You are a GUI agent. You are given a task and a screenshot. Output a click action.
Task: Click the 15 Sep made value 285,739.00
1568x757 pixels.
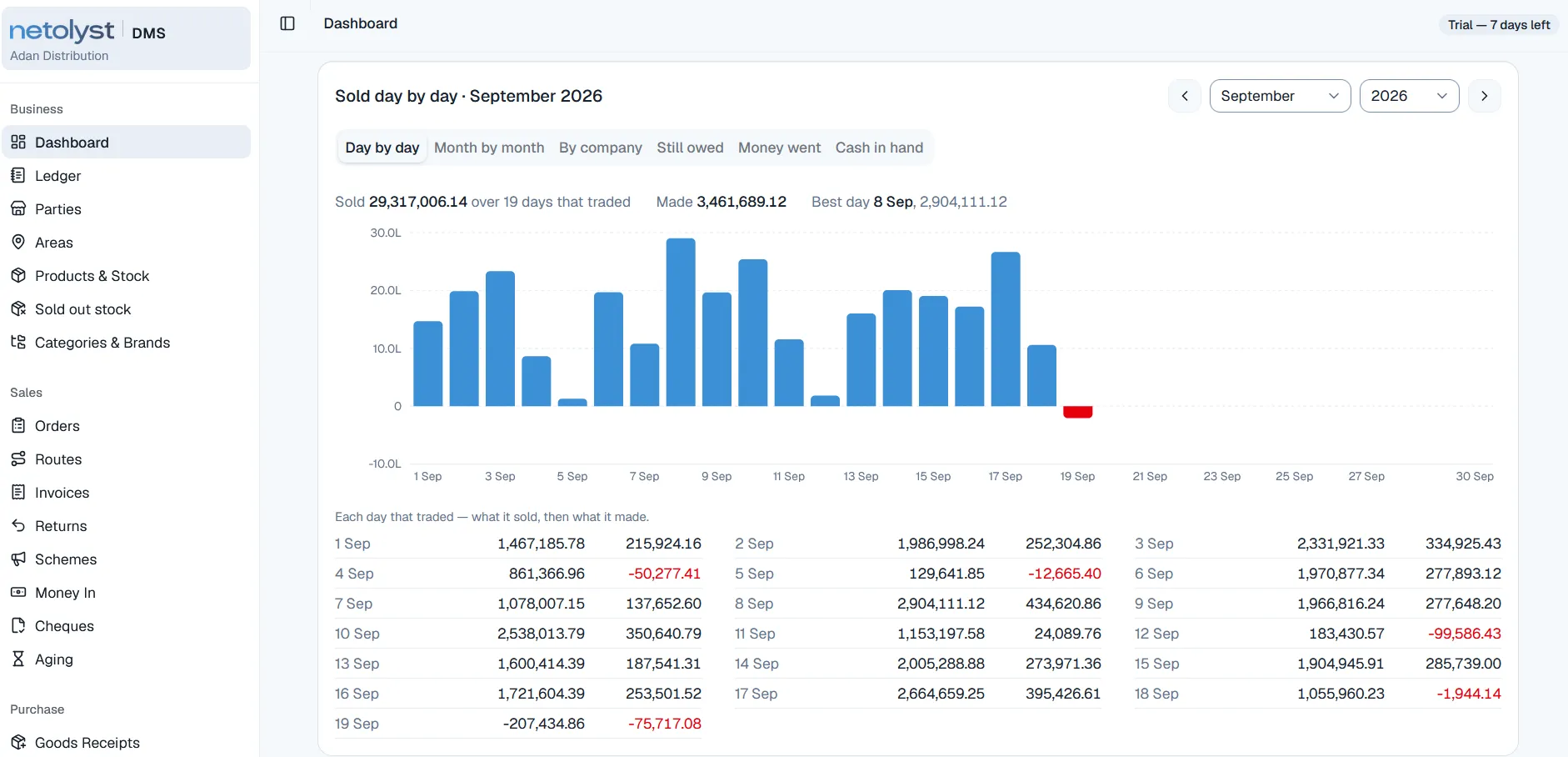click(x=1463, y=664)
